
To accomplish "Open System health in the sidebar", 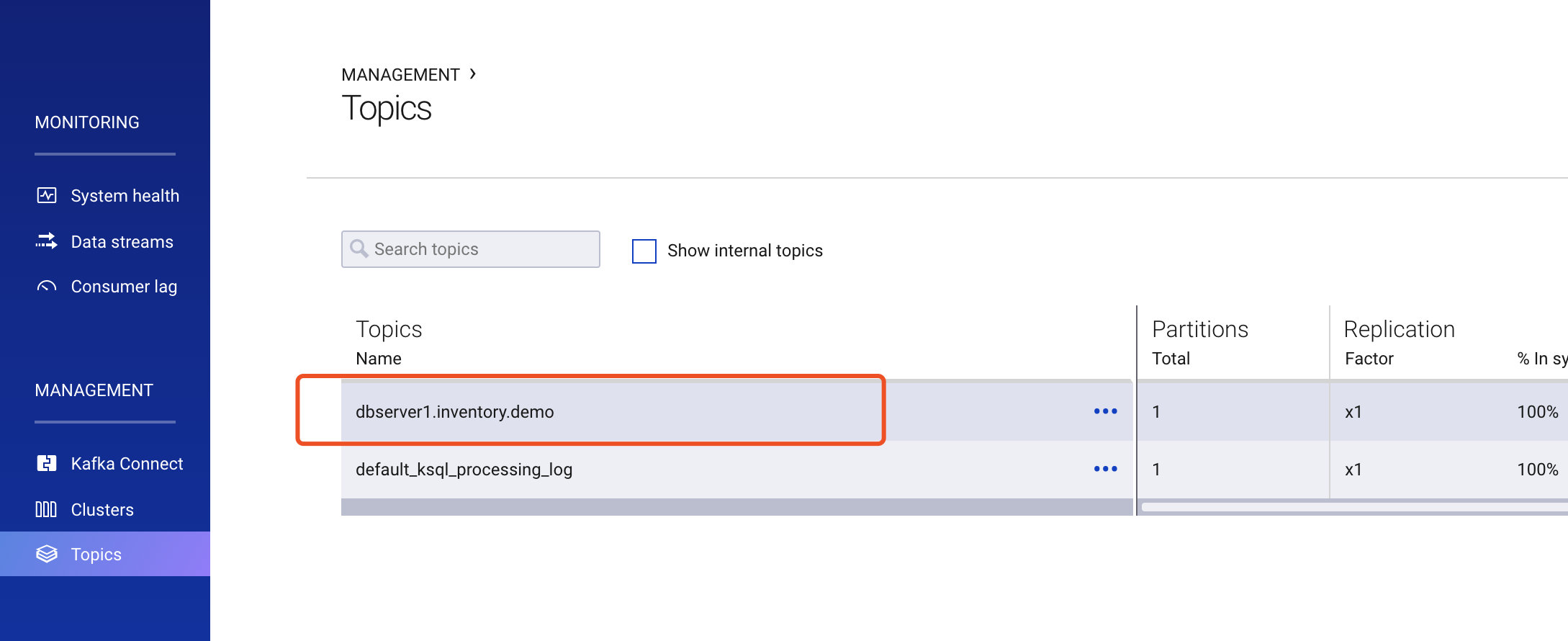I will [125, 196].
